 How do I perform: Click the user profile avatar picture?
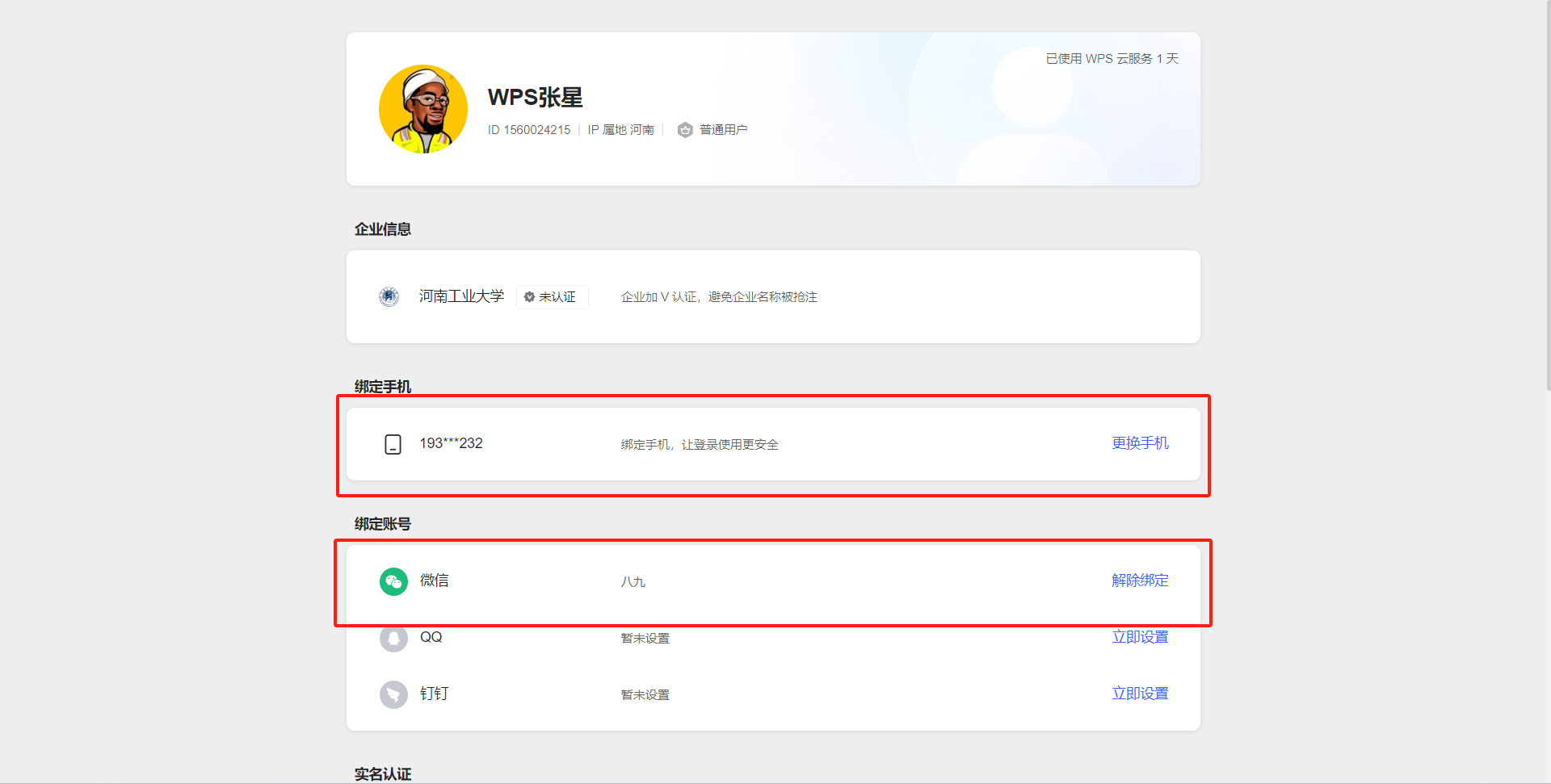(x=422, y=109)
